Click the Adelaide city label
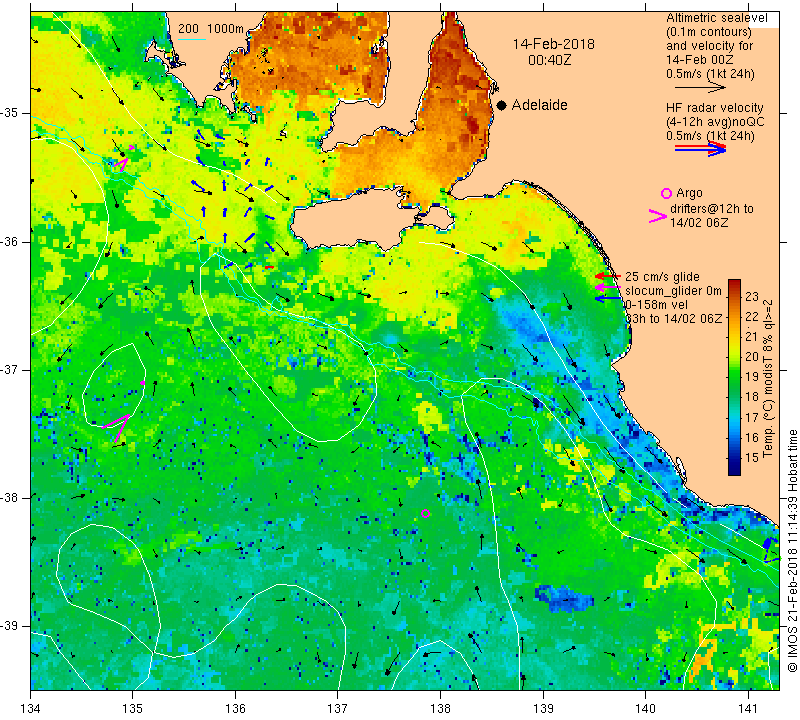 point(539,105)
